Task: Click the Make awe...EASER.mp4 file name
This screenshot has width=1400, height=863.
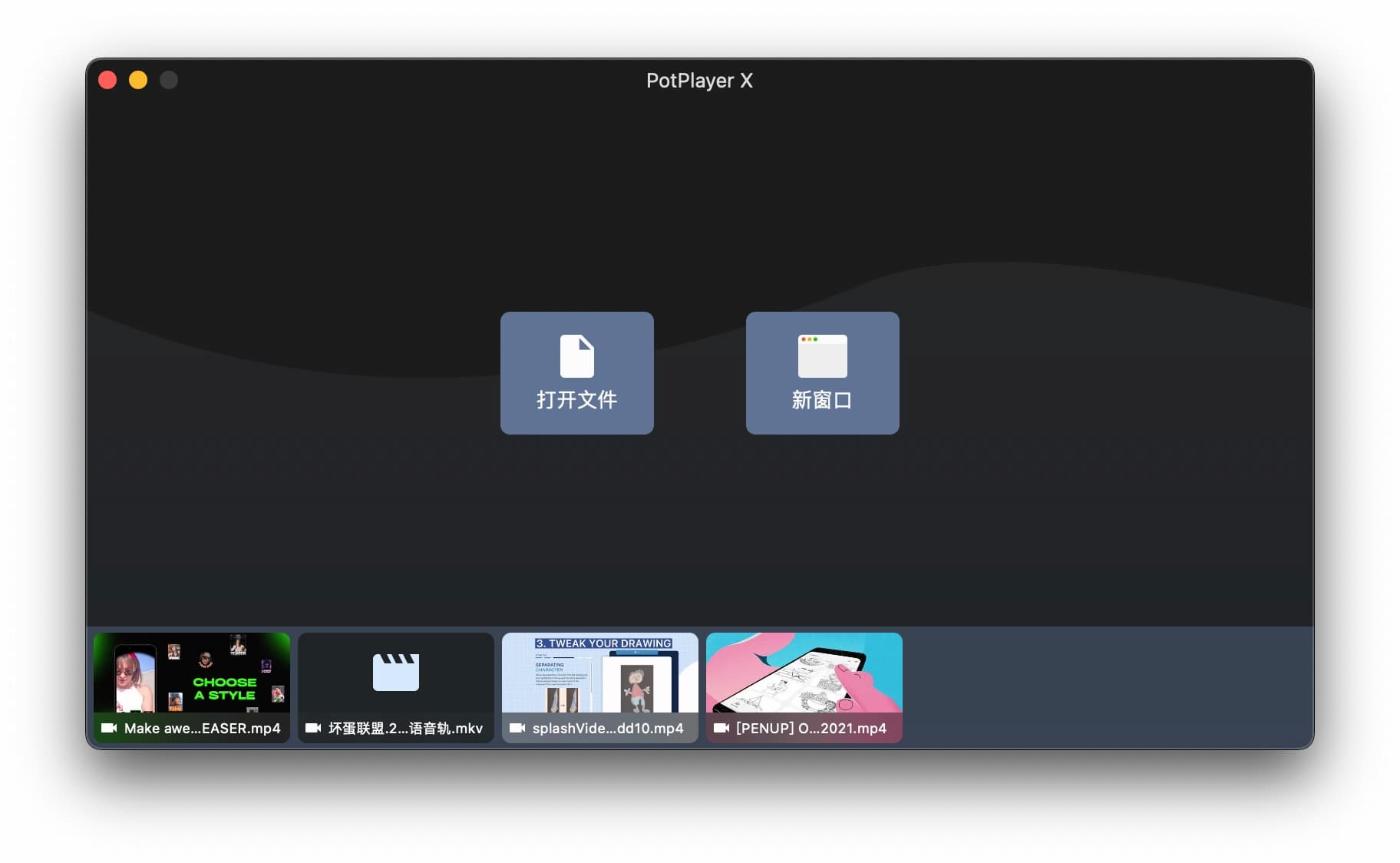Action: 203,728
